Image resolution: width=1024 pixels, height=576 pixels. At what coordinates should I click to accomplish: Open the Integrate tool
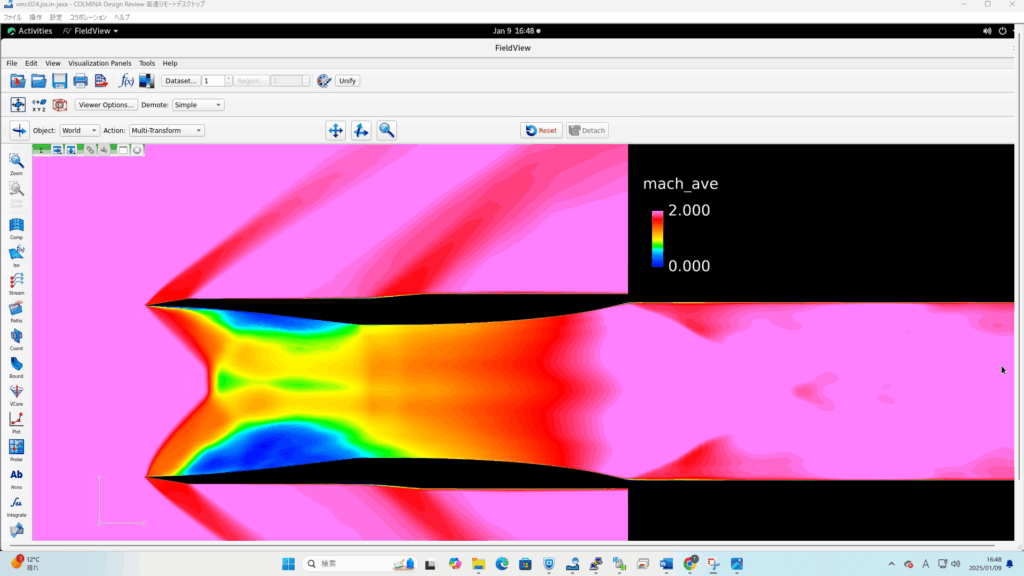pos(17,503)
